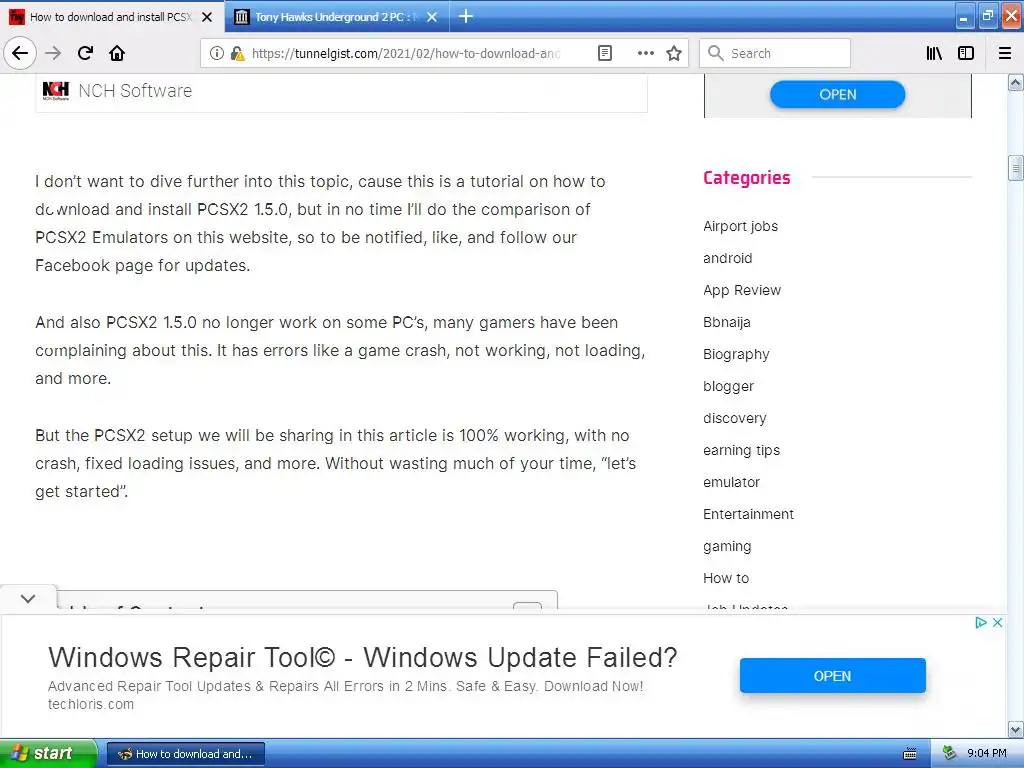The width and height of the screenshot is (1024, 768).
Task: Open the Windows start menu
Action: coord(48,753)
